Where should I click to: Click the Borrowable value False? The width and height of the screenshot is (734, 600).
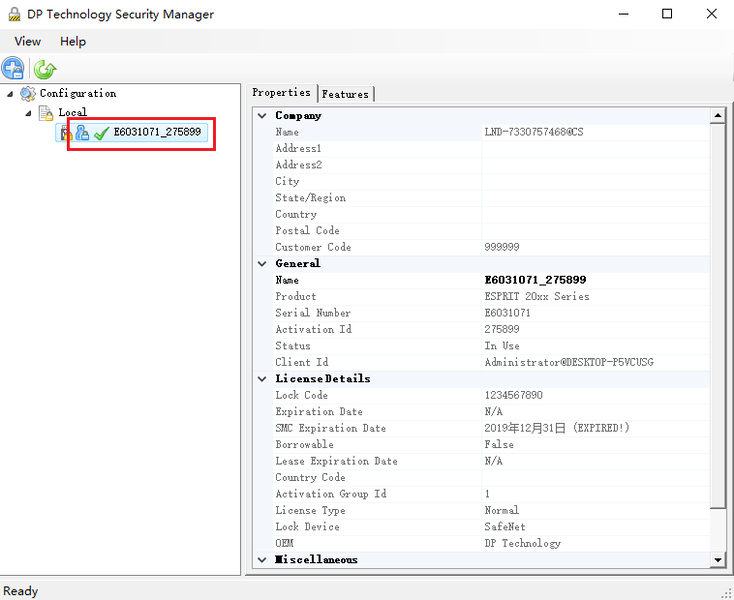(x=499, y=444)
